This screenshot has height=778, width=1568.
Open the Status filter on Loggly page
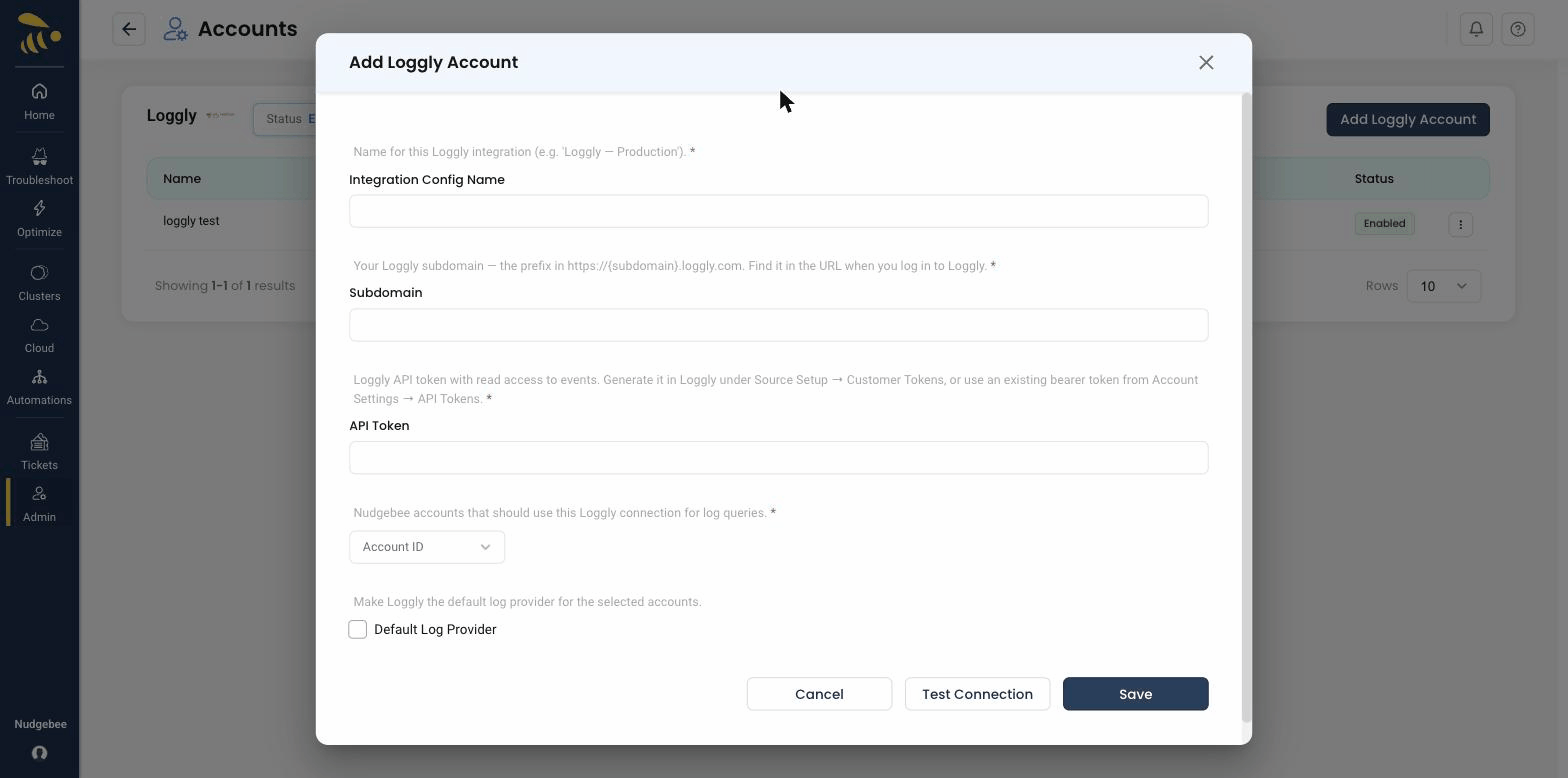click(285, 119)
